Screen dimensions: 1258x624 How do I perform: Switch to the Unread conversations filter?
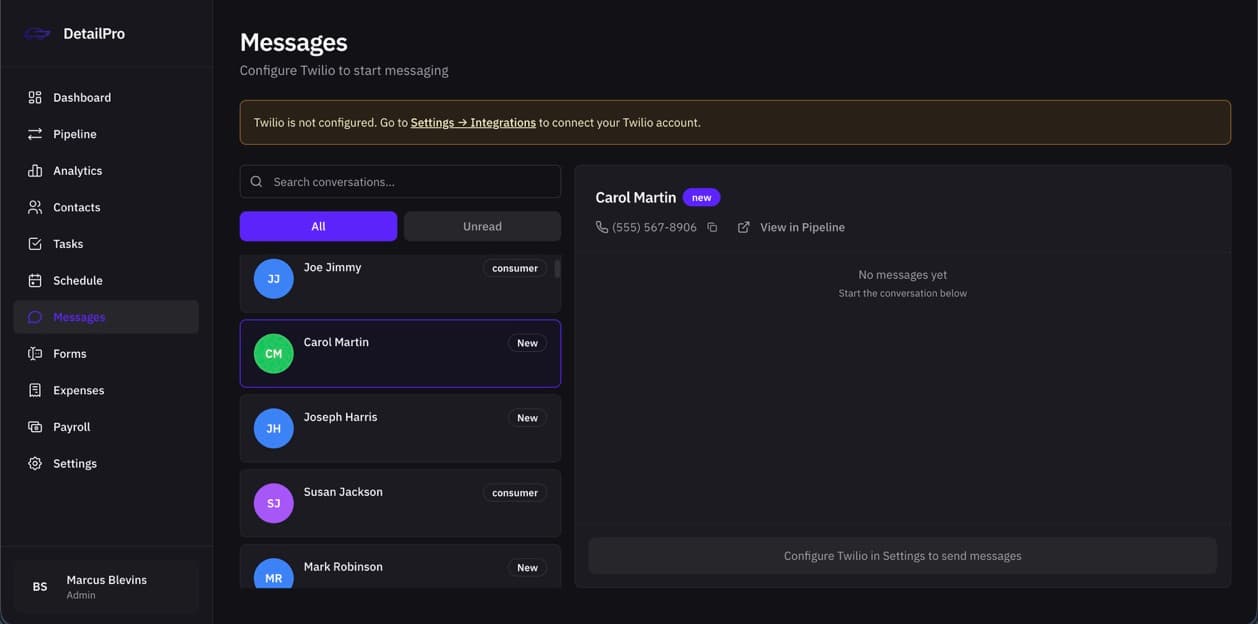pos(482,226)
